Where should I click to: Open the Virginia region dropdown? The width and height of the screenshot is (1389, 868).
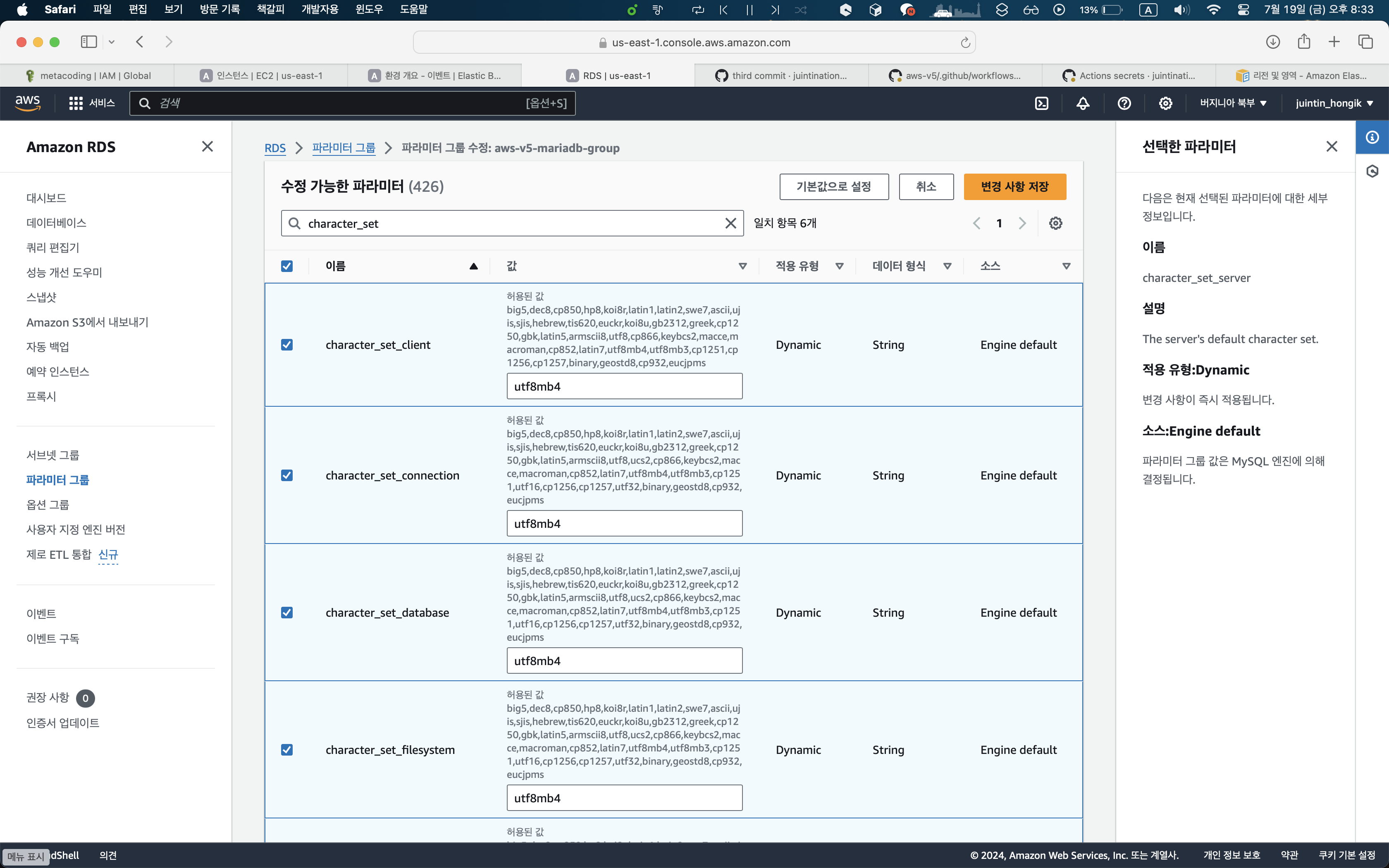point(1233,103)
